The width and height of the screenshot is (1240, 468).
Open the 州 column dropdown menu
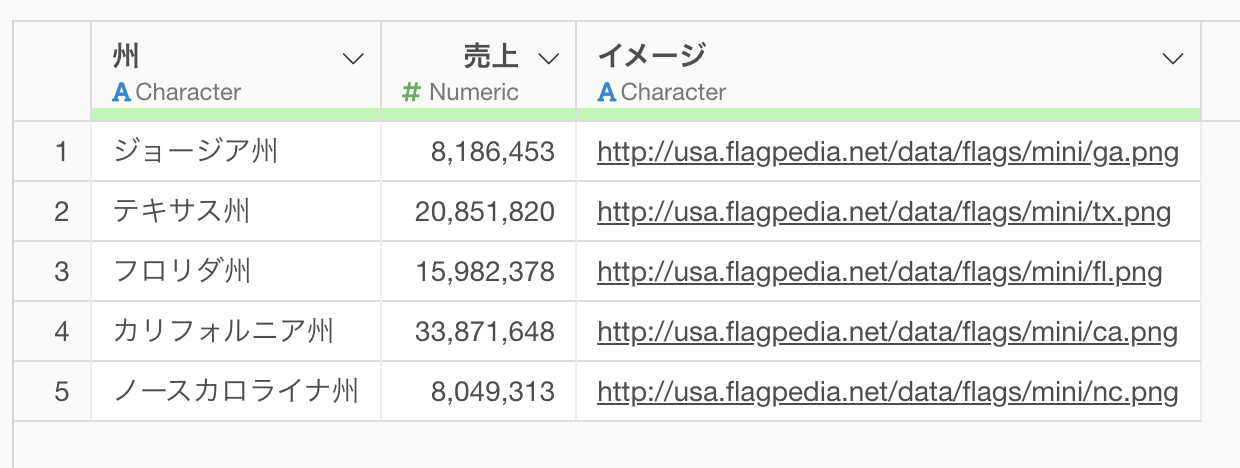353,59
